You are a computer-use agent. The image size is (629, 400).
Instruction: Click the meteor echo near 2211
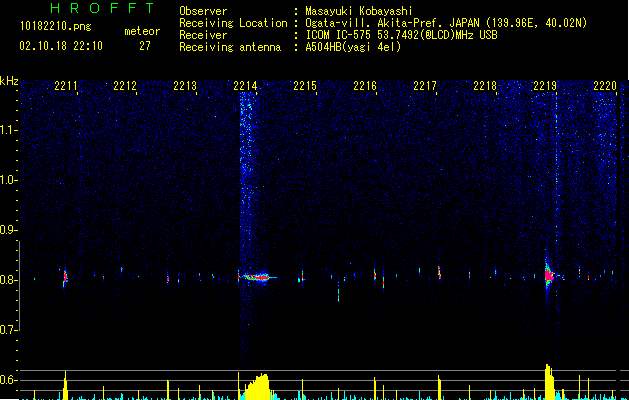[x=65, y=277]
